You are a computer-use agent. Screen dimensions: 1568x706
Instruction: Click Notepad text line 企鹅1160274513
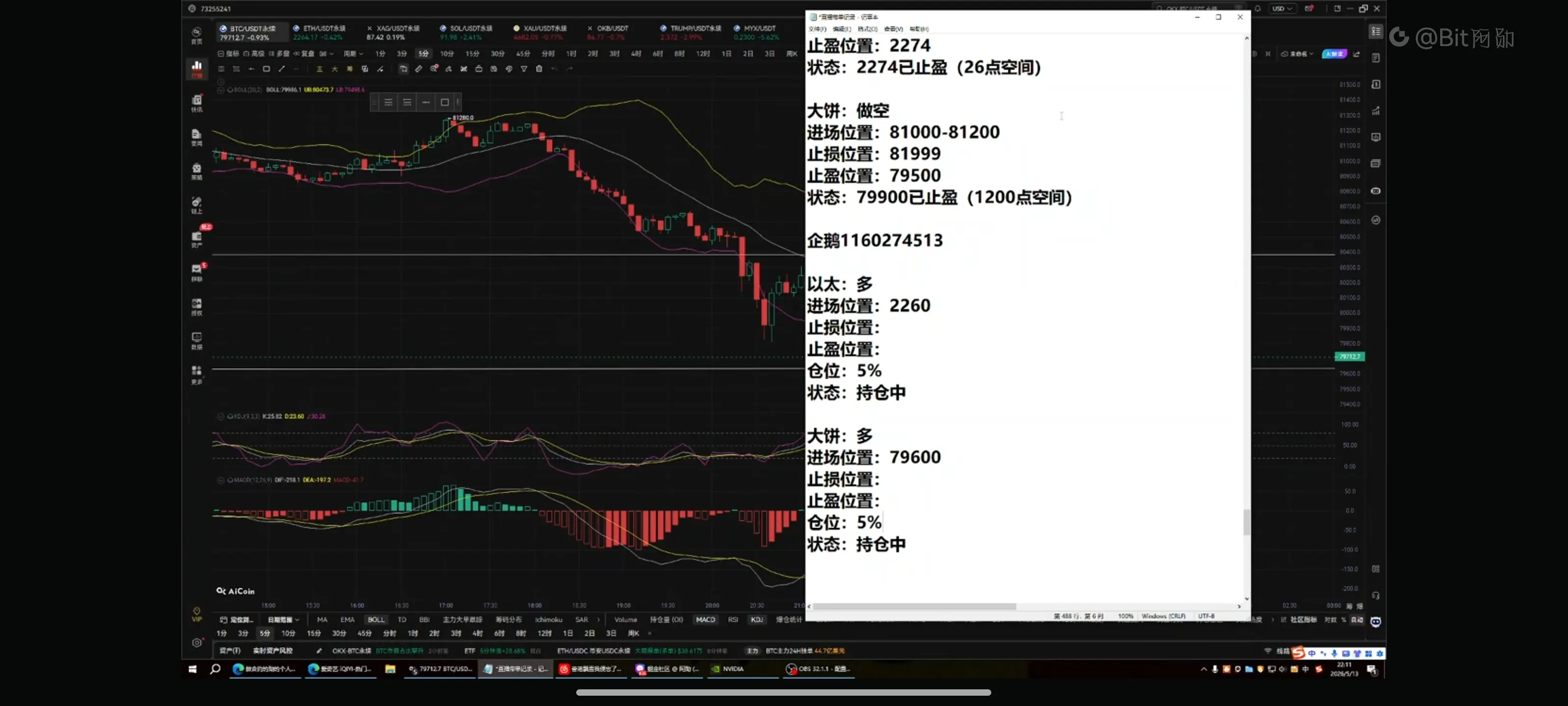coord(875,241)
